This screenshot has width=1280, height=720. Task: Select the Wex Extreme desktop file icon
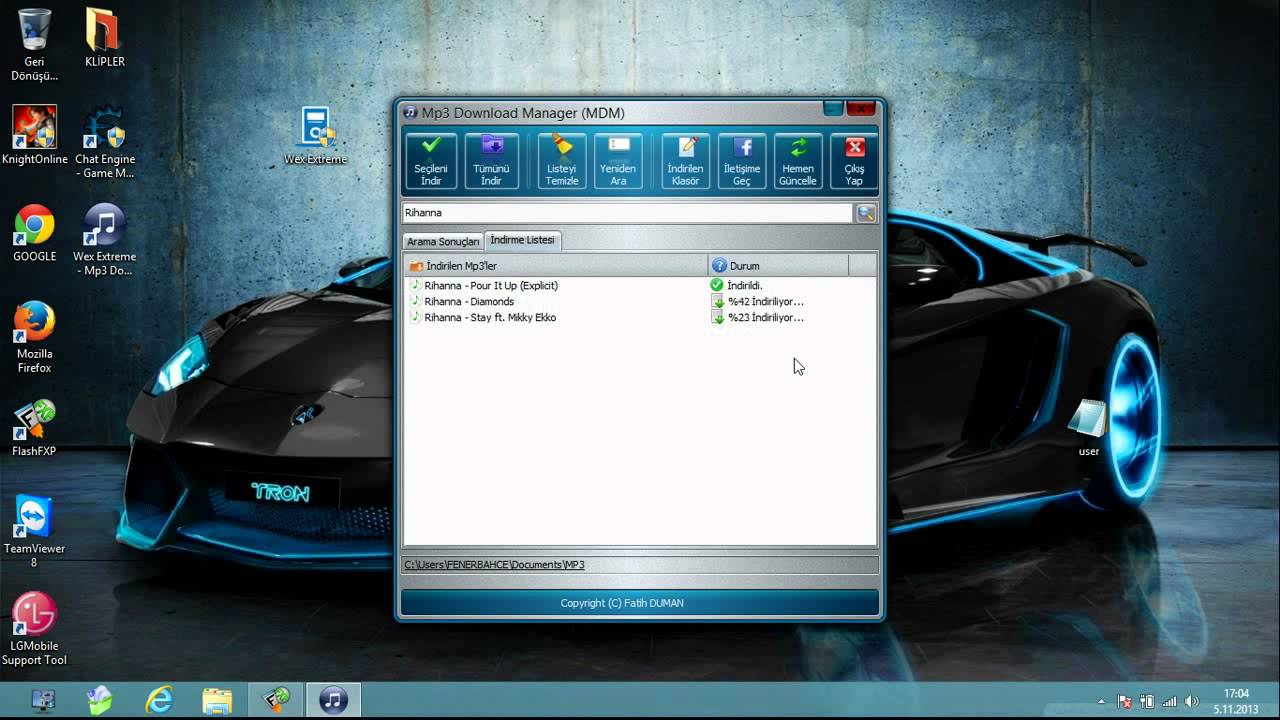pyautogui.click(x=316, y=136)
